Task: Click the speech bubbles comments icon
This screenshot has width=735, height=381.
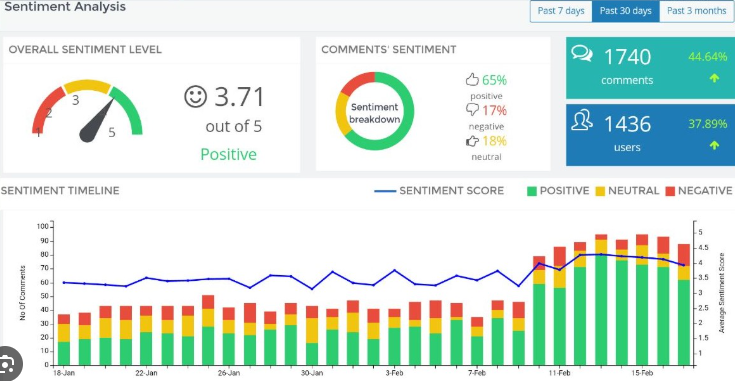Action: [582, 54]
